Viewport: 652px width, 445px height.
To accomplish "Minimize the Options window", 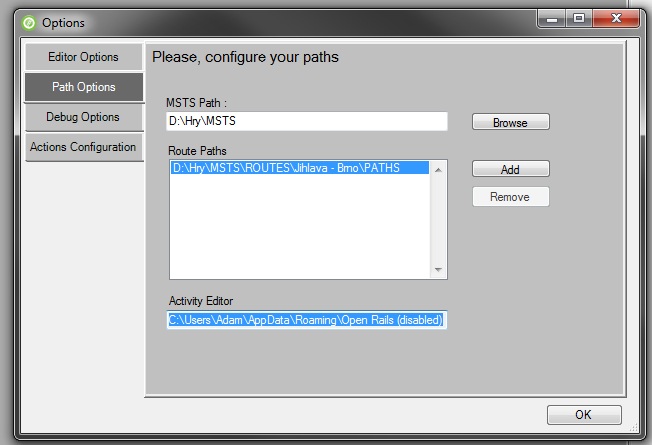I will point(551,18).
